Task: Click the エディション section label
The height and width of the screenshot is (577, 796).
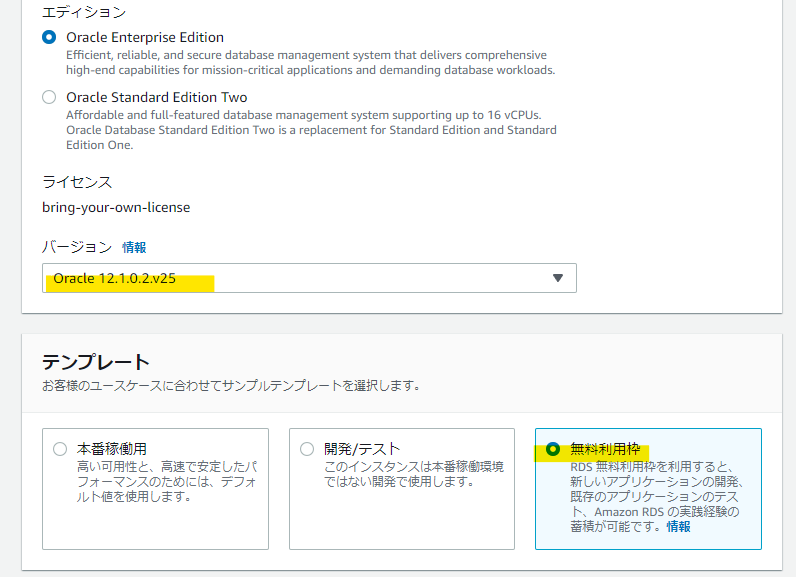Action: 84,12
